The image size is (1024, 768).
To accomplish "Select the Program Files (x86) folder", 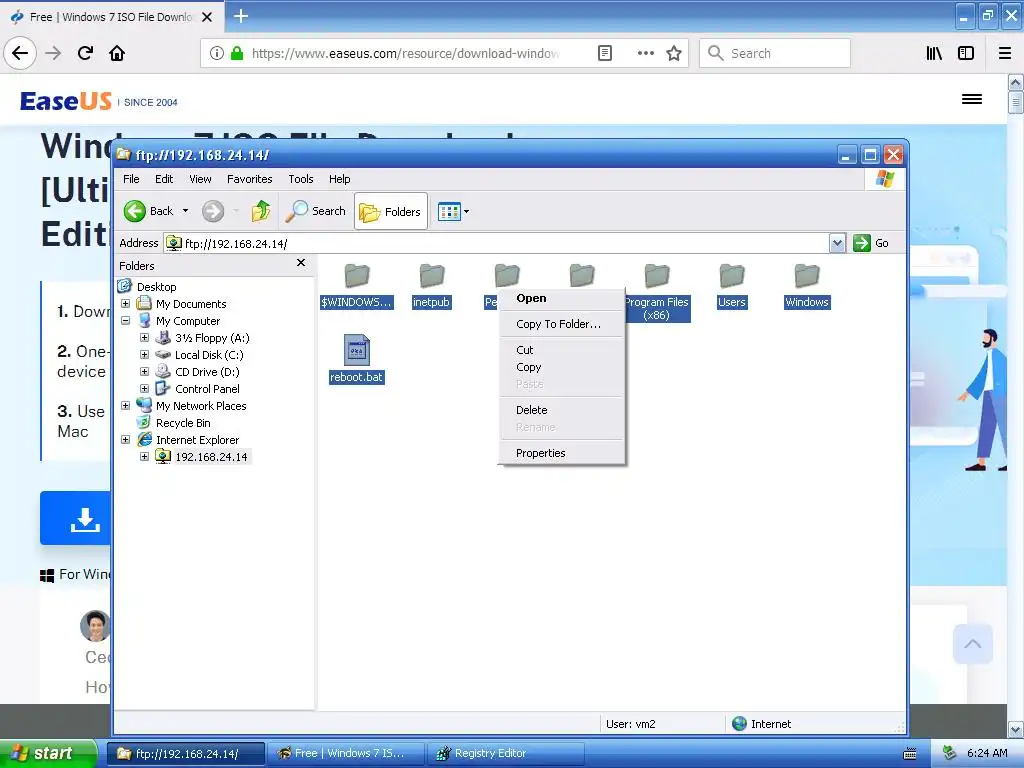I will click(656, 276).
